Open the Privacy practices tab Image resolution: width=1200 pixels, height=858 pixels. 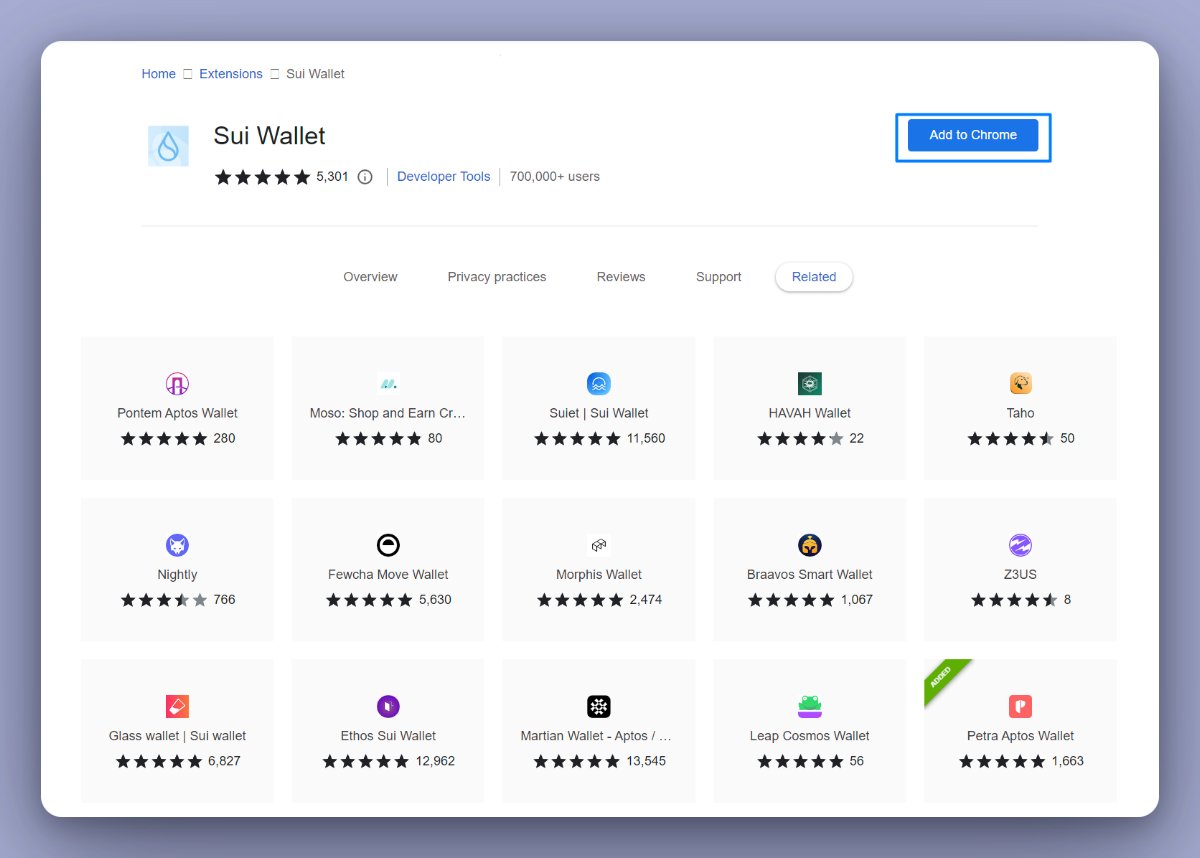497,277
